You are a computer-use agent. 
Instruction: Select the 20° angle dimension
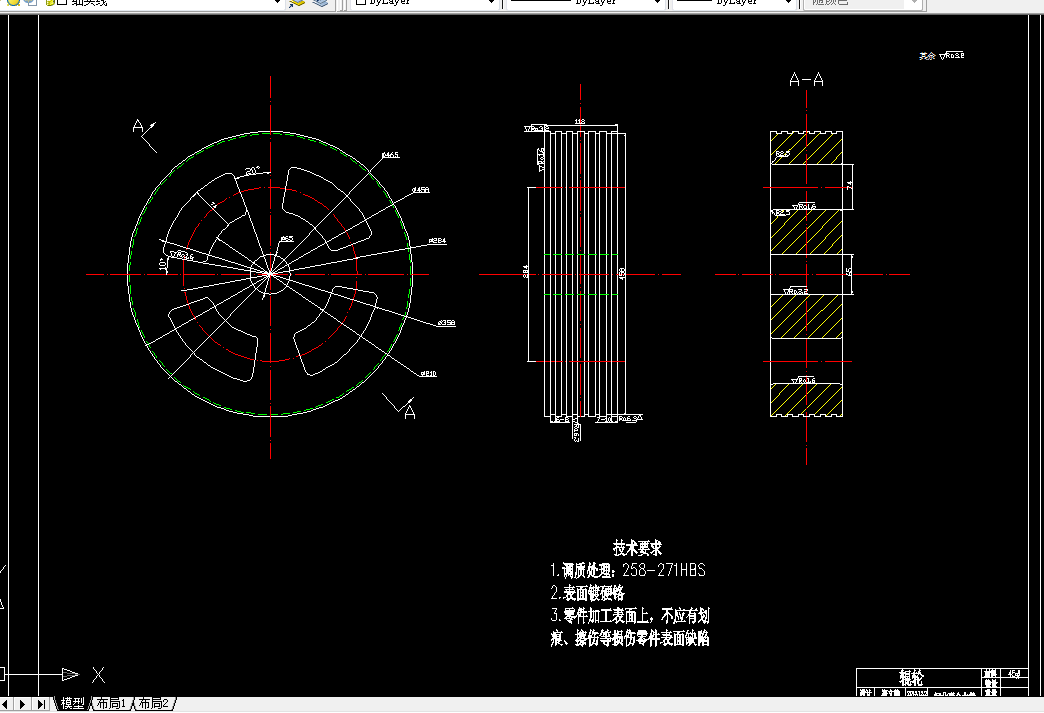tap(253, 171)
